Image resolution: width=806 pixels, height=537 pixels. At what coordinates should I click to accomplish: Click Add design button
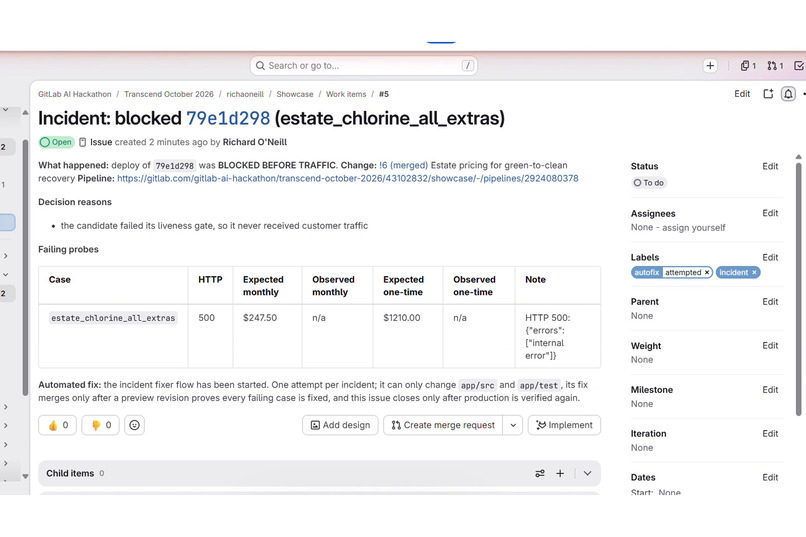pyautogui.click(x=340, y=425)
